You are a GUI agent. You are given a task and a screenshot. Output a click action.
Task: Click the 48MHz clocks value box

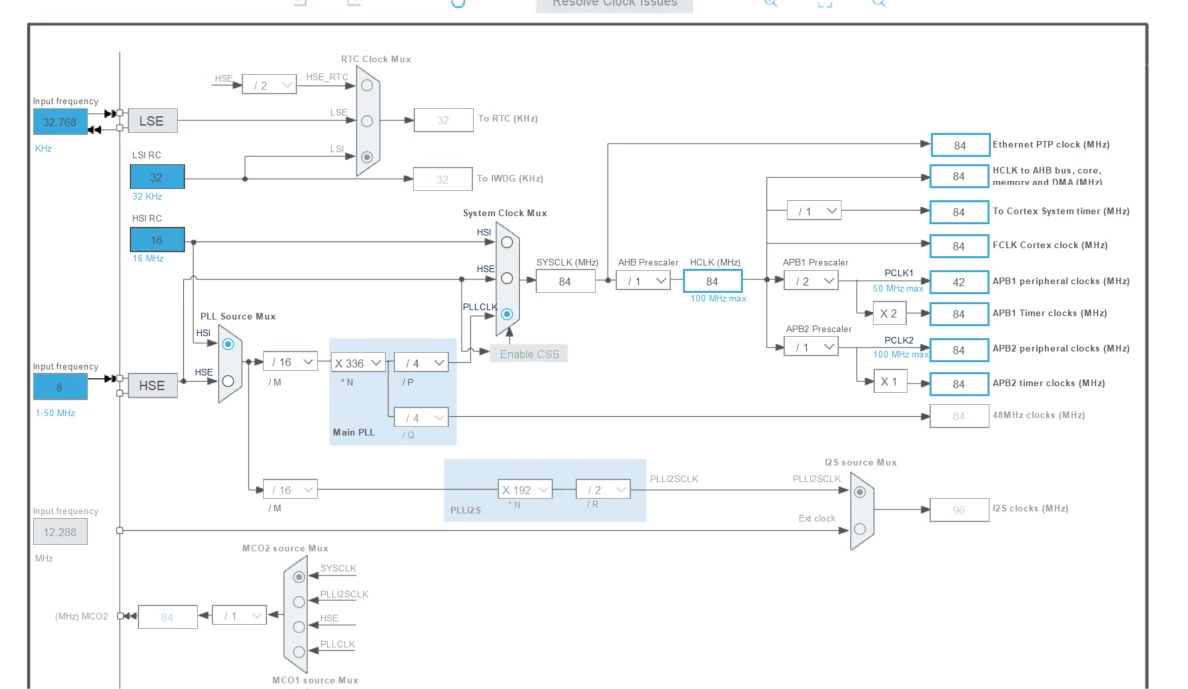(x=959, y=416)
